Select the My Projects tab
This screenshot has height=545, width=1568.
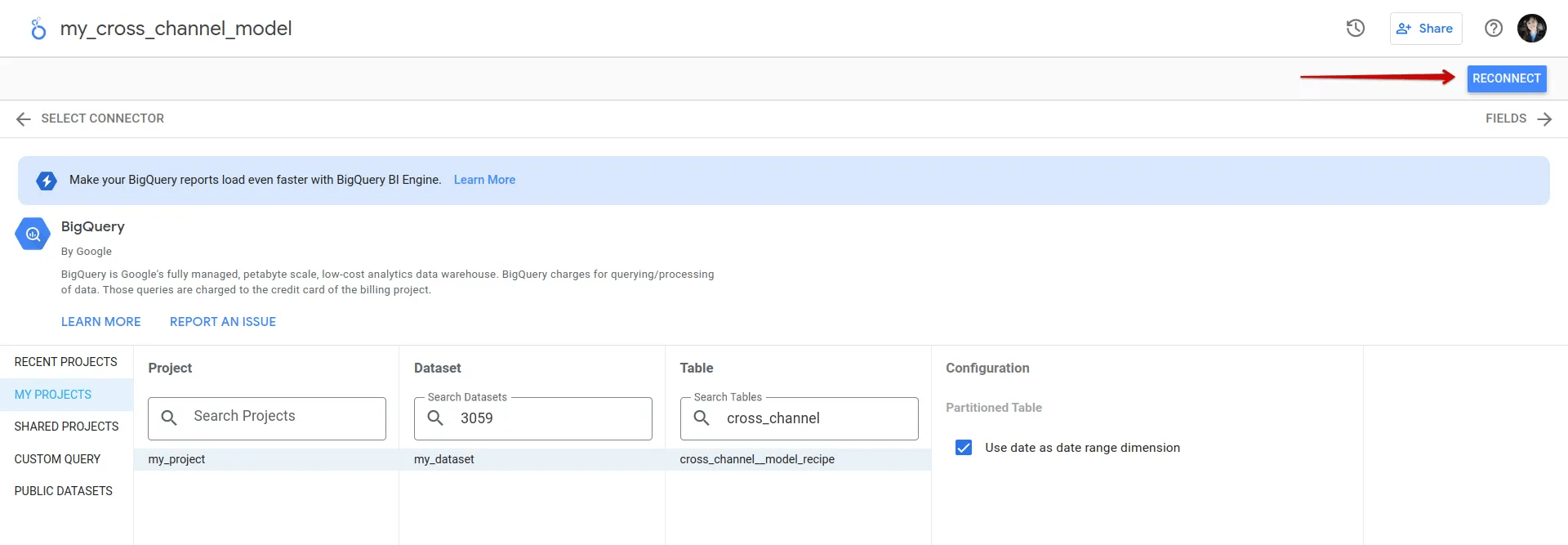point(66,395)
